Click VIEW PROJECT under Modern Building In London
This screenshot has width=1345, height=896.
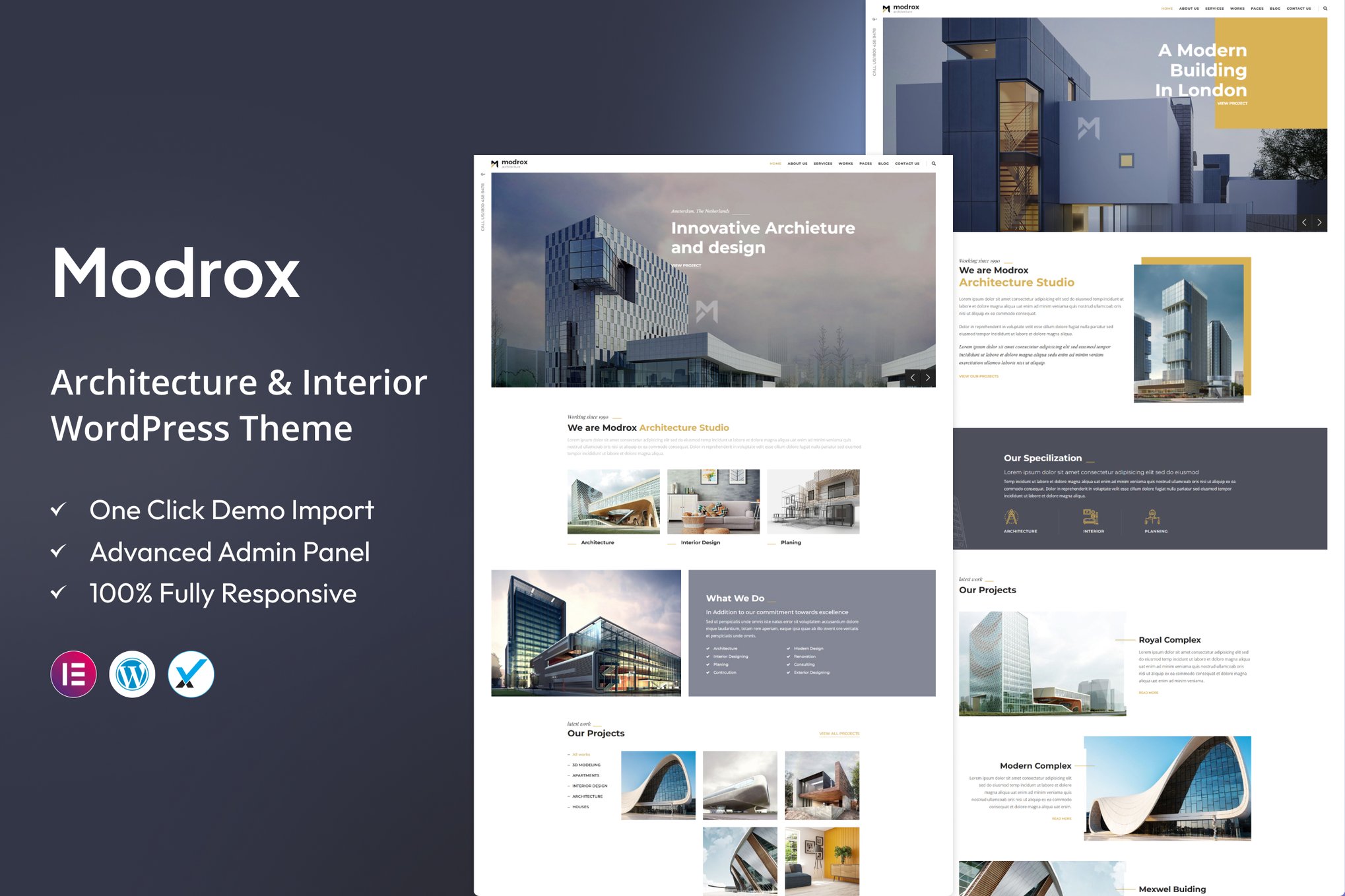(1232, 104)
